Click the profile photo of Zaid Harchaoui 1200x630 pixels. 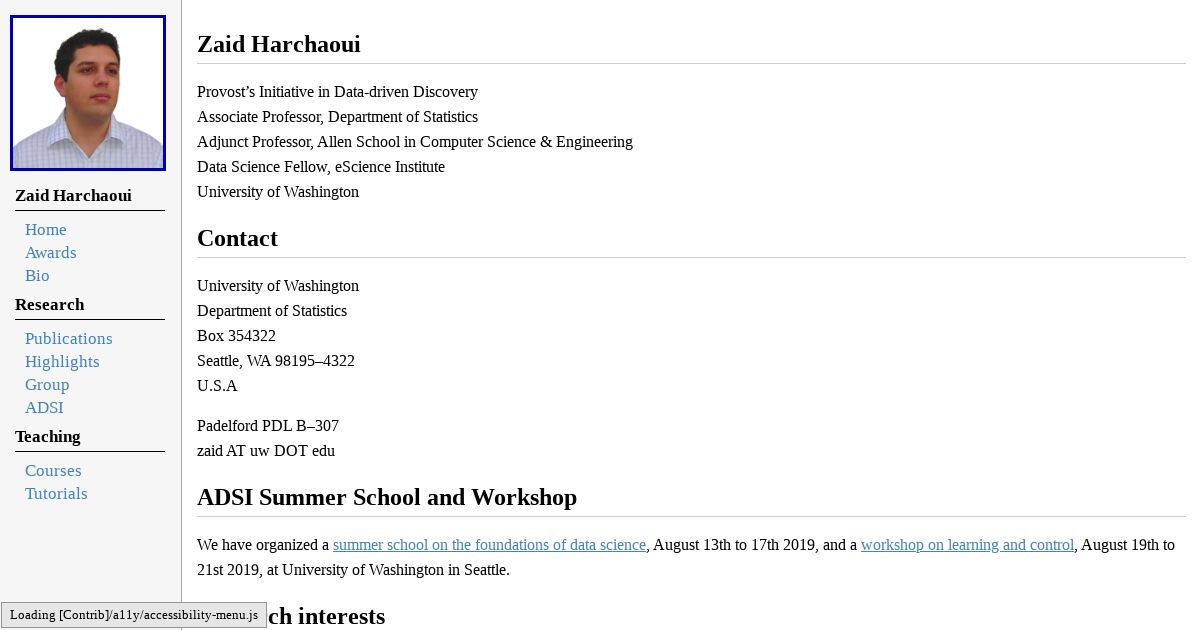click(88, 93)
